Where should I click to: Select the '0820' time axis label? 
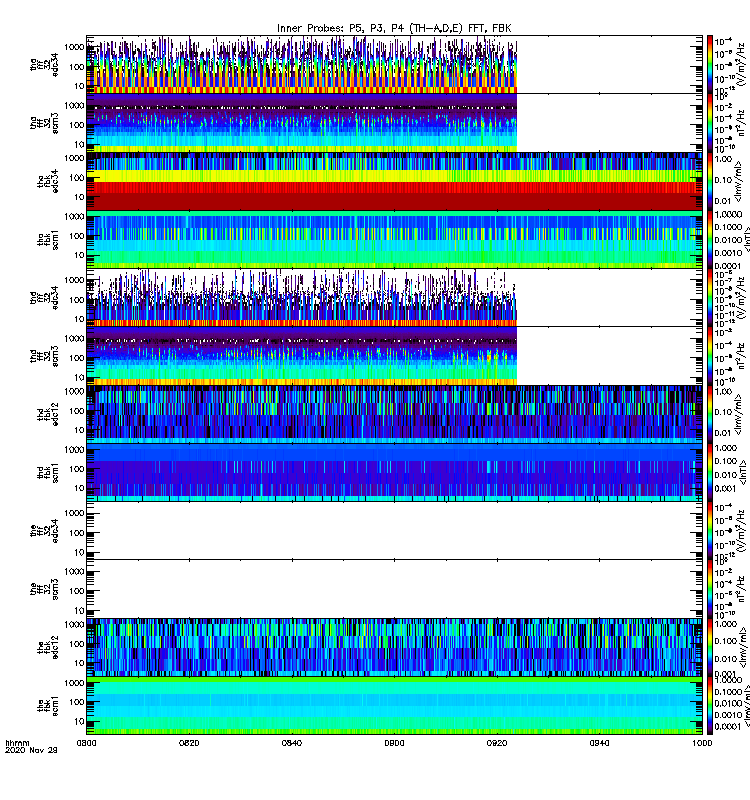point(189,743)
